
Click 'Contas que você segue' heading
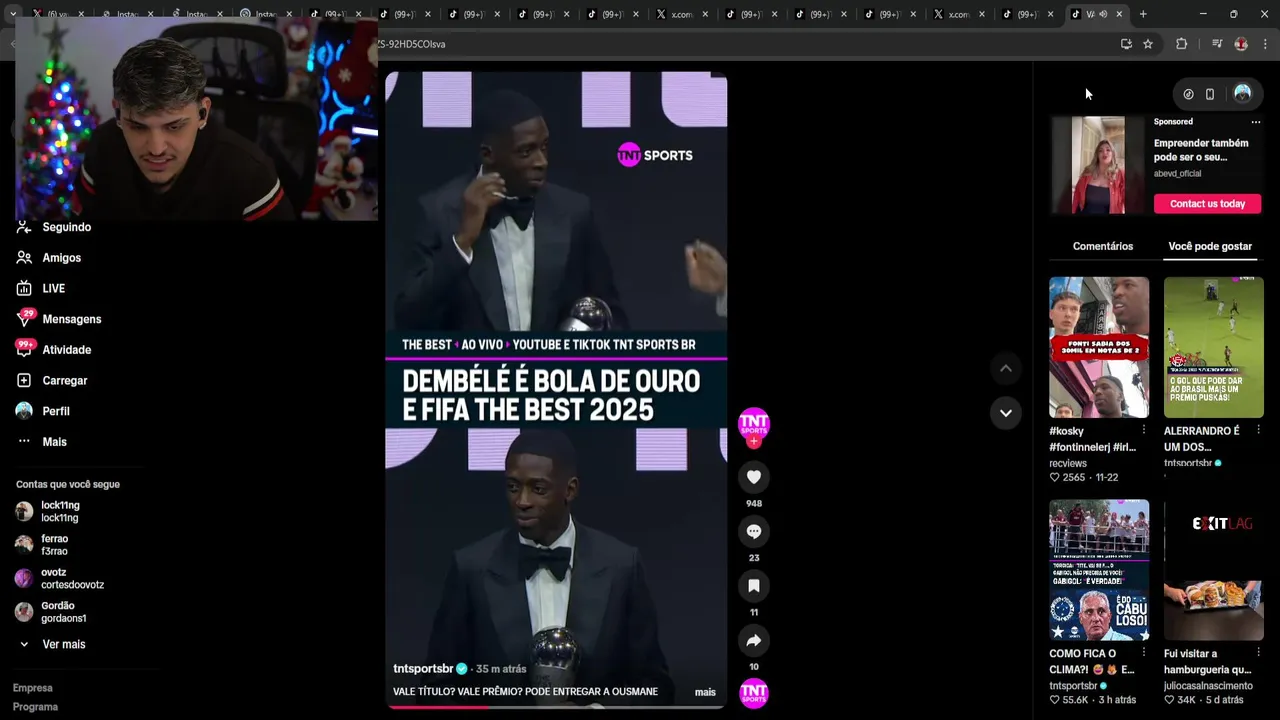click(68, 484)
